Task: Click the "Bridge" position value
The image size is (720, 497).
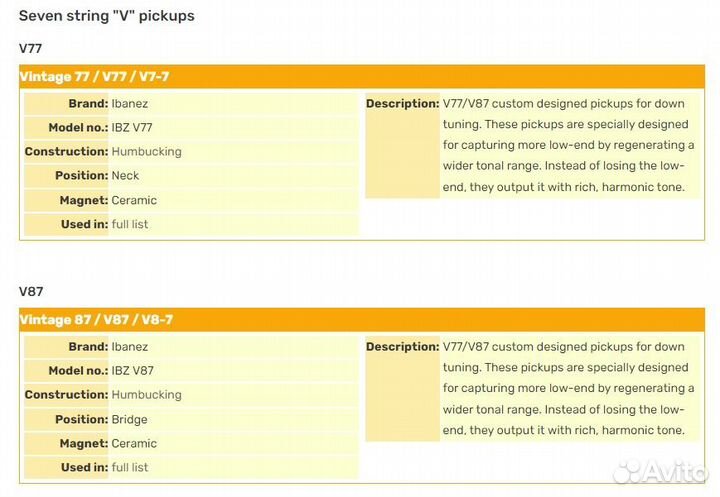Action: click(130, 419)
